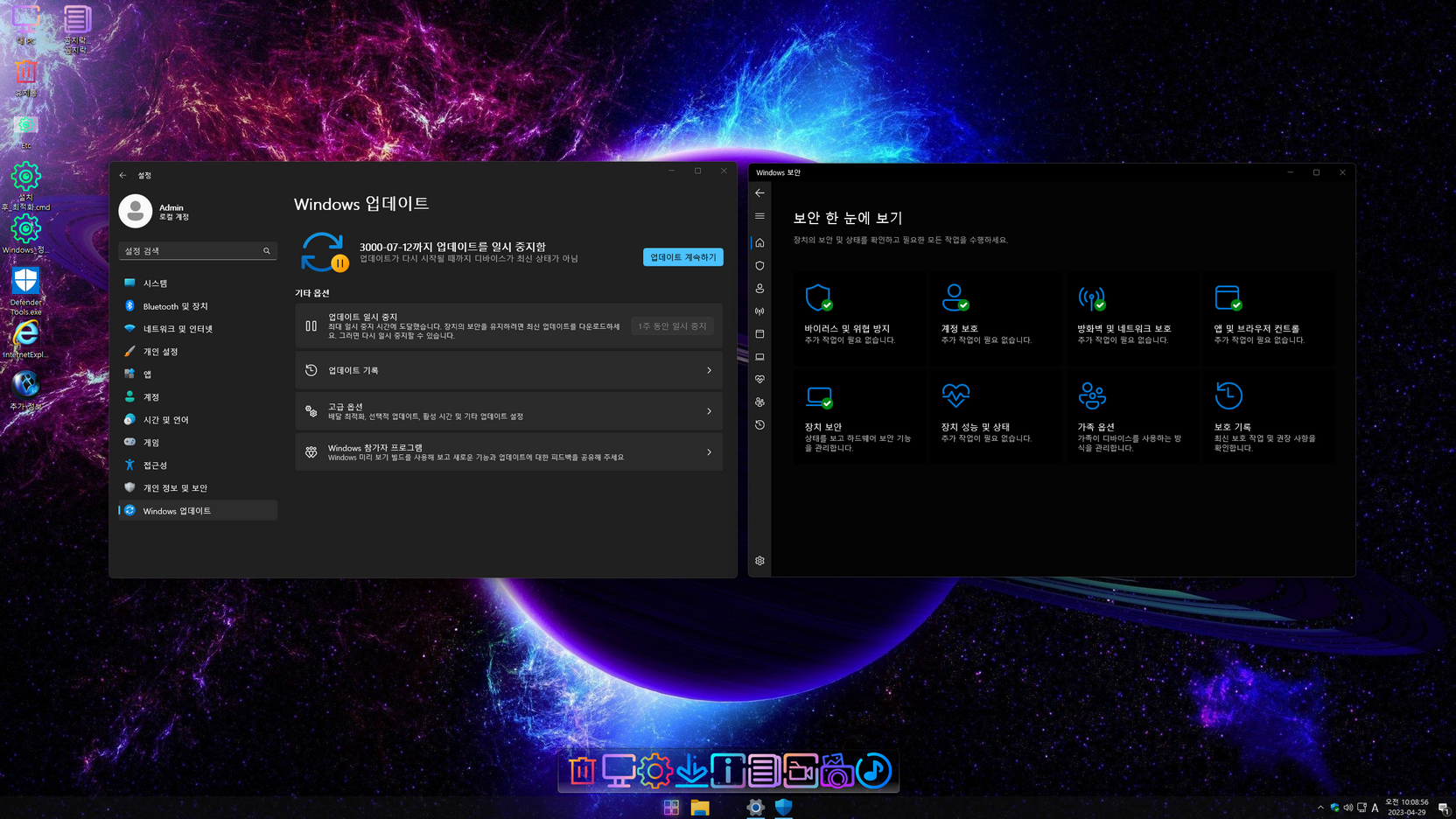Show hidden icons chevron in system tray
The width and height of the screenshot is (1456, 819).
pyautogui.click(x=1320, y=808)
